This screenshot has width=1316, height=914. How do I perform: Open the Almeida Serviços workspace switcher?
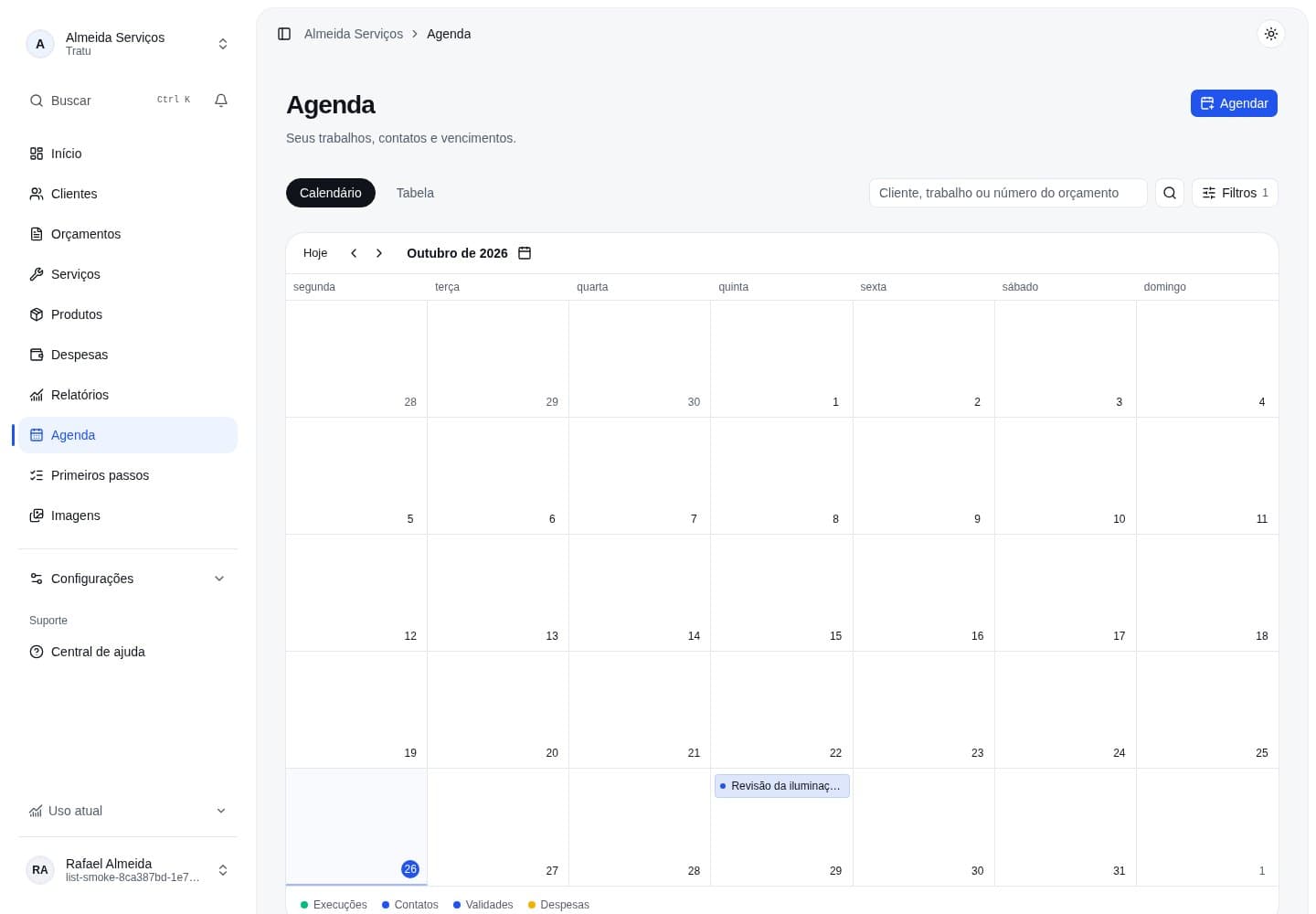click(x=128, y=44)
